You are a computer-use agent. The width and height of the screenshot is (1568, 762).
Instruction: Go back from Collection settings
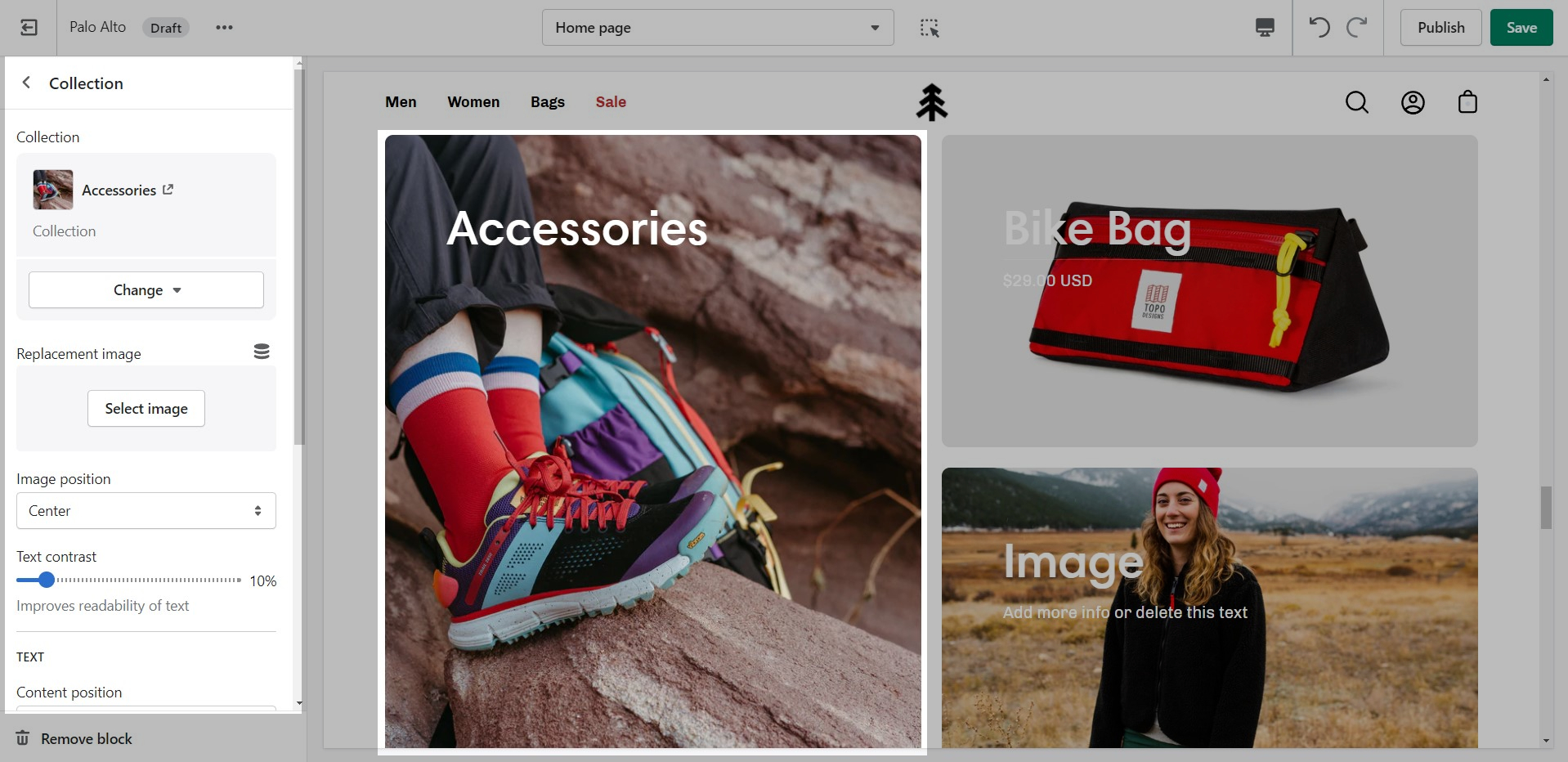click(x=27, y=83)
